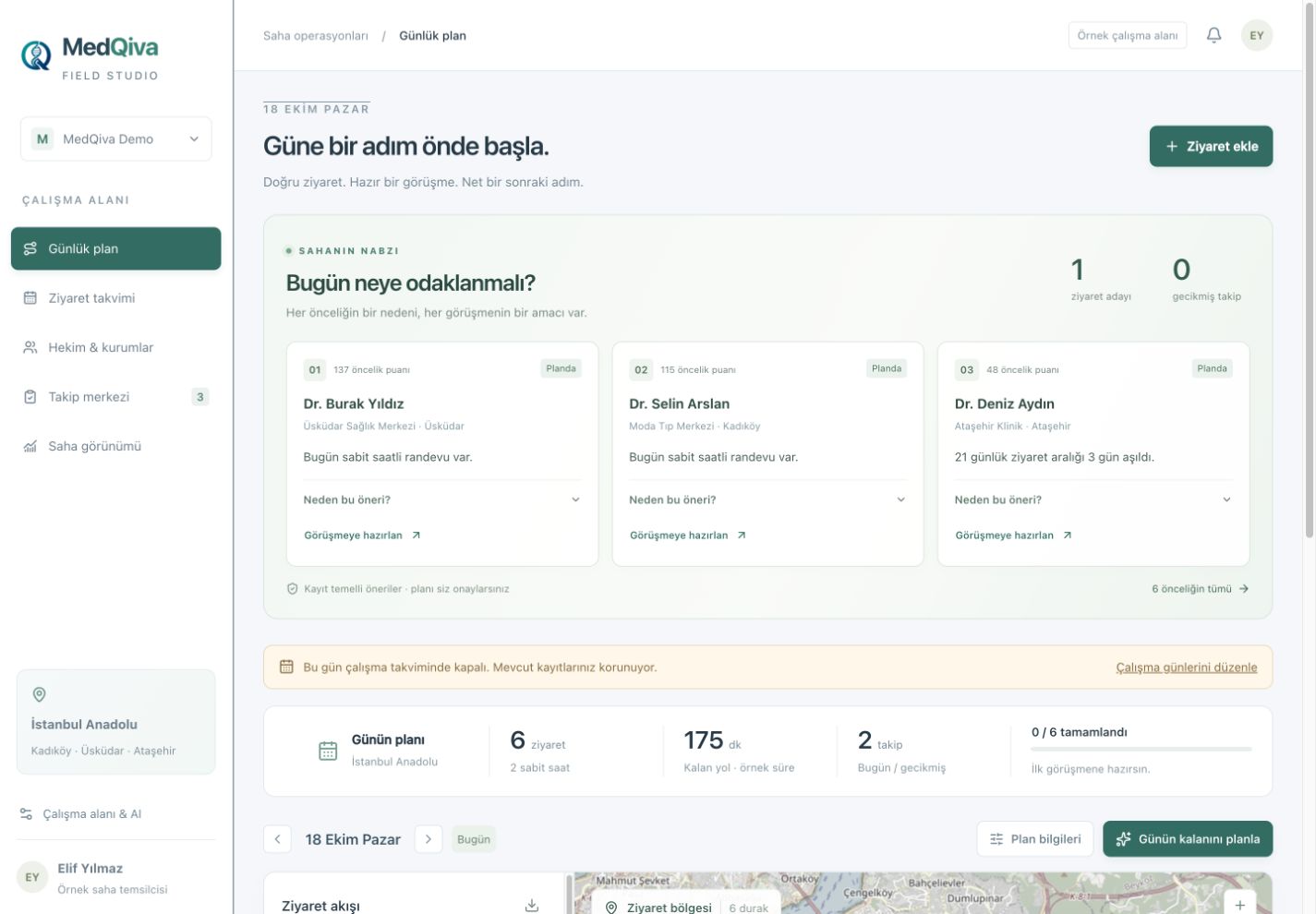
Task: Click the Ziyaret ekle button
Action: click(x=1211, y=147)
